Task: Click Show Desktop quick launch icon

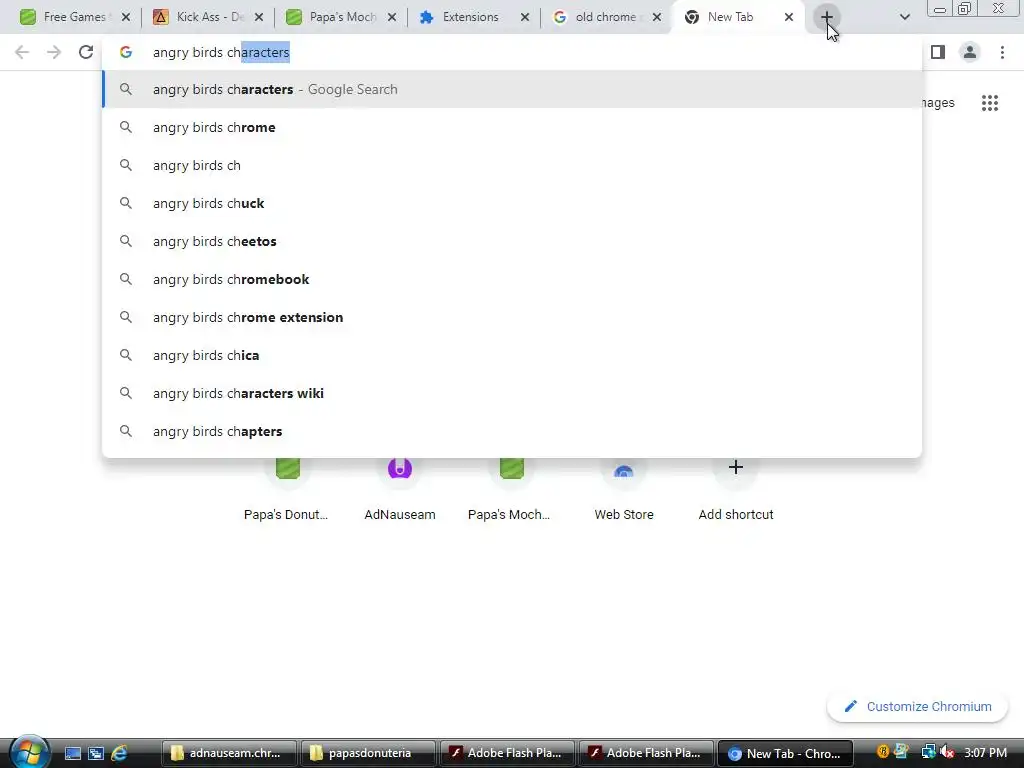Action: 72,754
